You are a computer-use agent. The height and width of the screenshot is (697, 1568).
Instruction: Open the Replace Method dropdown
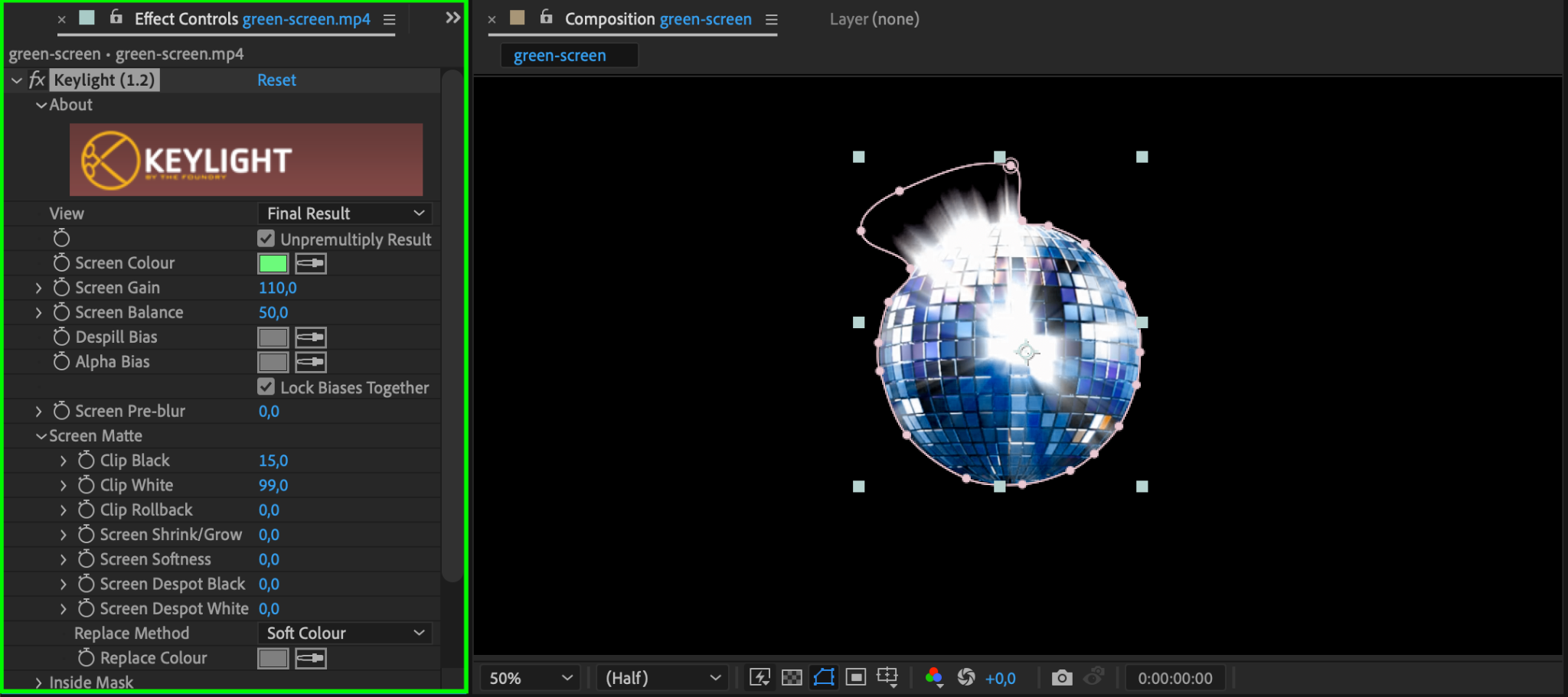(345, 633)
